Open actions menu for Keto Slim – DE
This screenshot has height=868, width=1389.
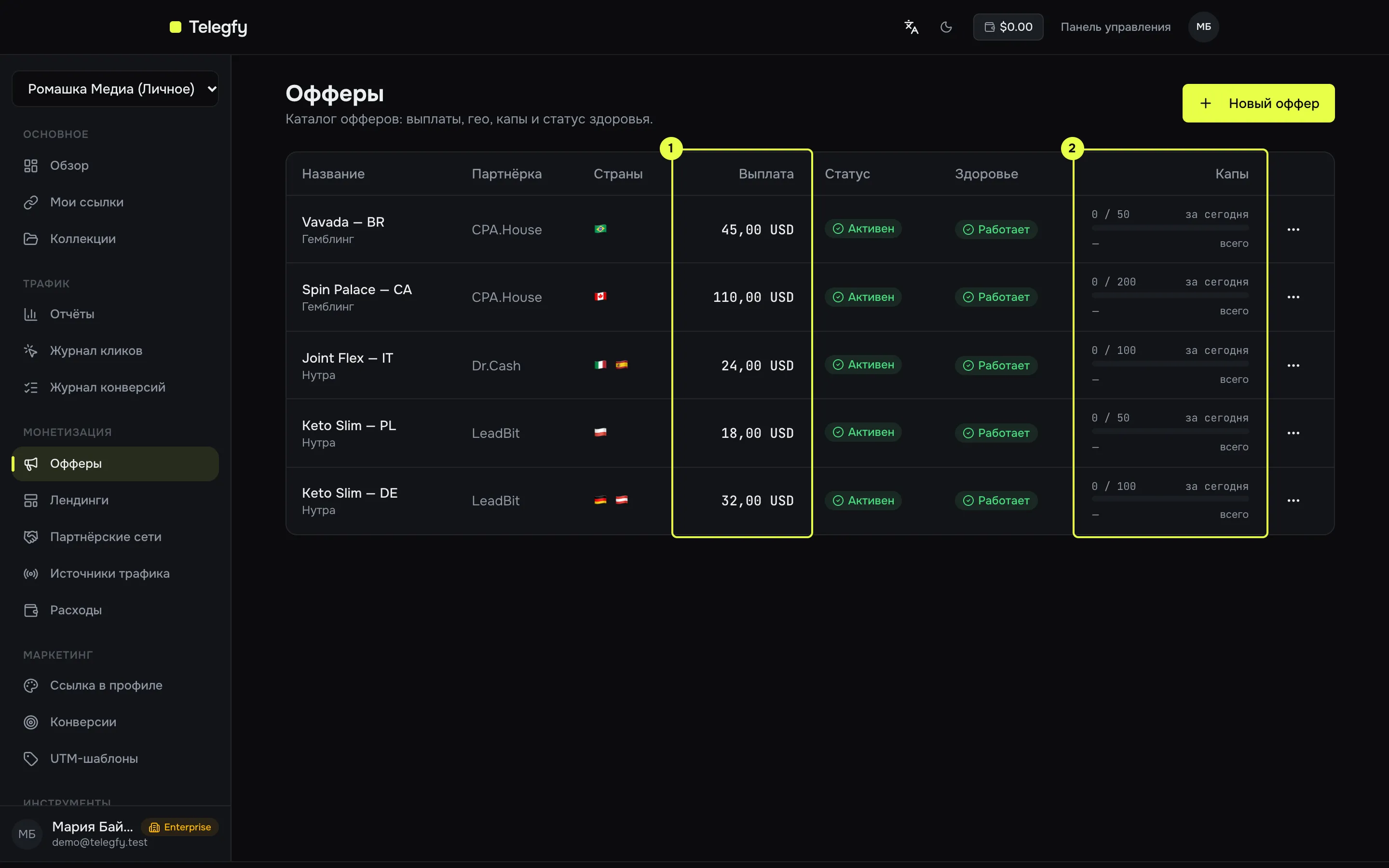(x=1293, y=501)
